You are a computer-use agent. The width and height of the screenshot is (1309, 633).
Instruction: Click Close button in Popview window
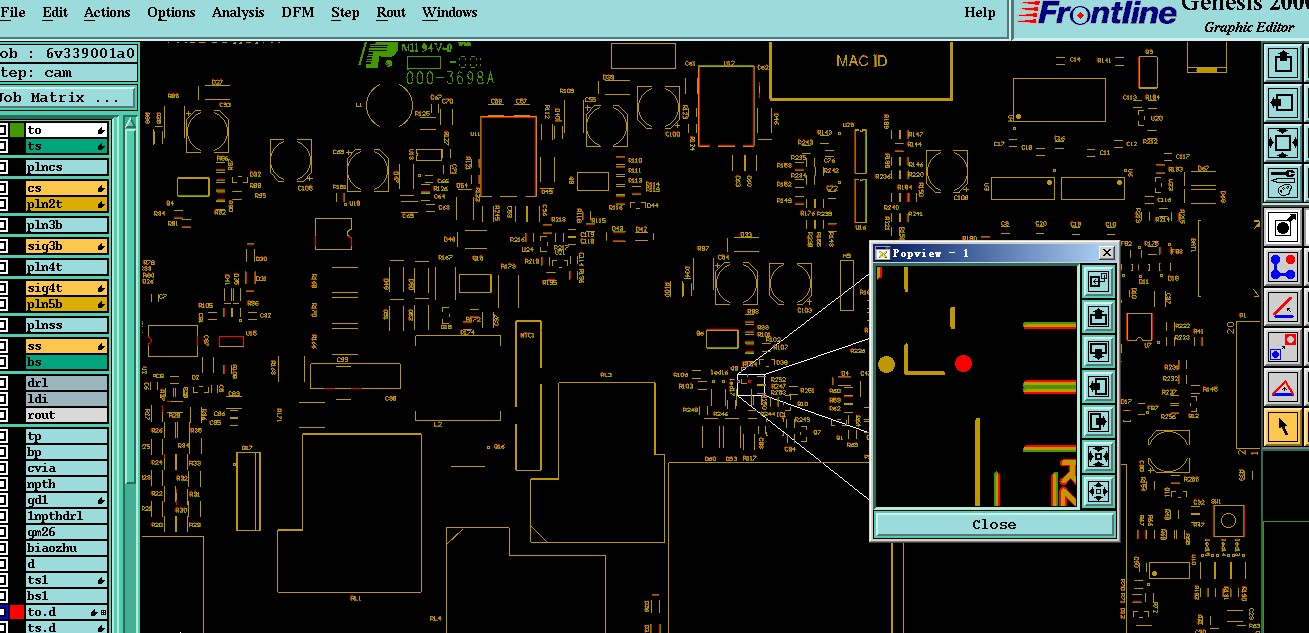click(994, 524)
